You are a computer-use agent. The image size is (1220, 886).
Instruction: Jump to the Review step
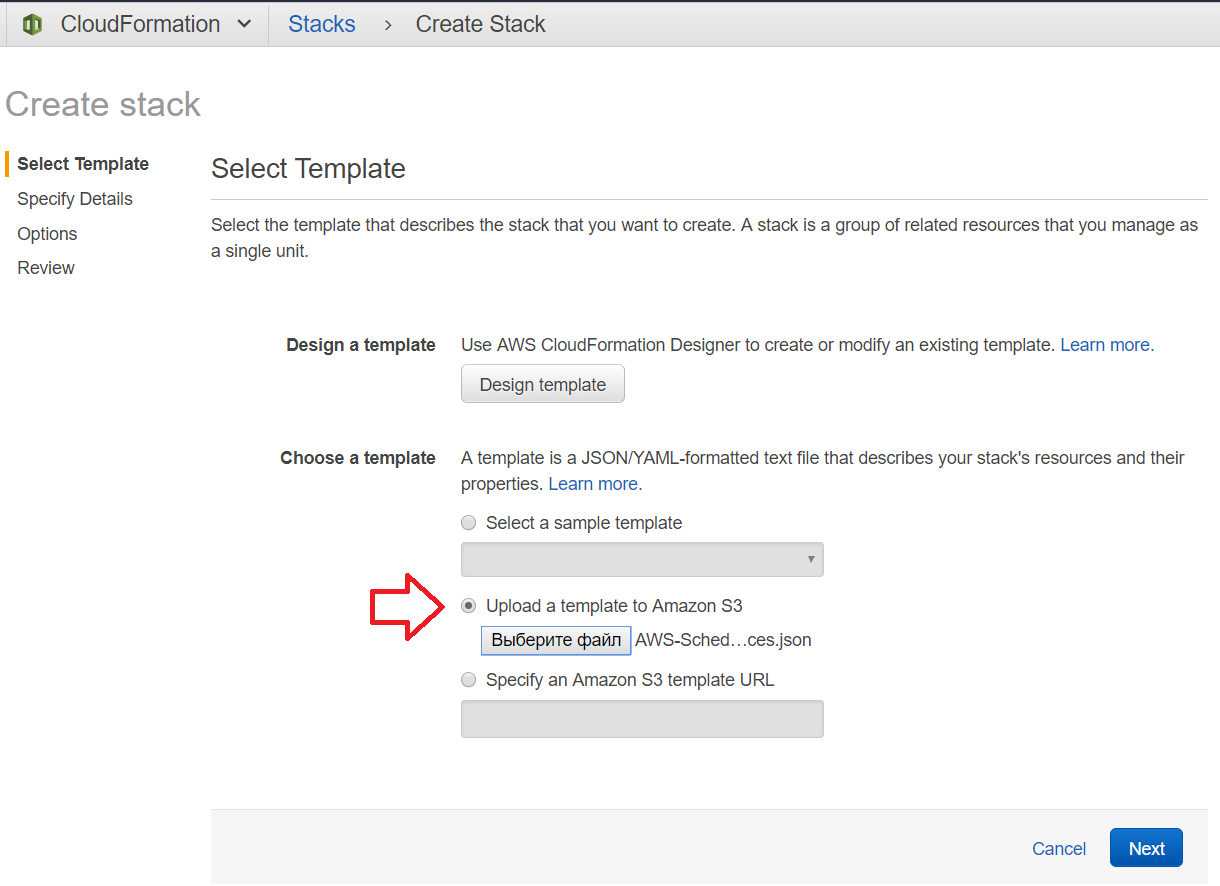coord(46,268)
